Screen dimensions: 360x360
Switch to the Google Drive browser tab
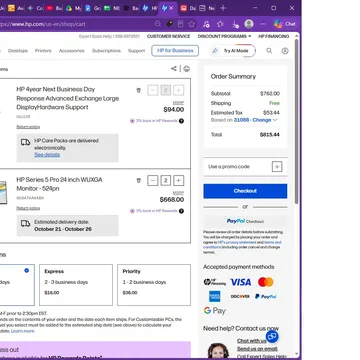point(73,8)
